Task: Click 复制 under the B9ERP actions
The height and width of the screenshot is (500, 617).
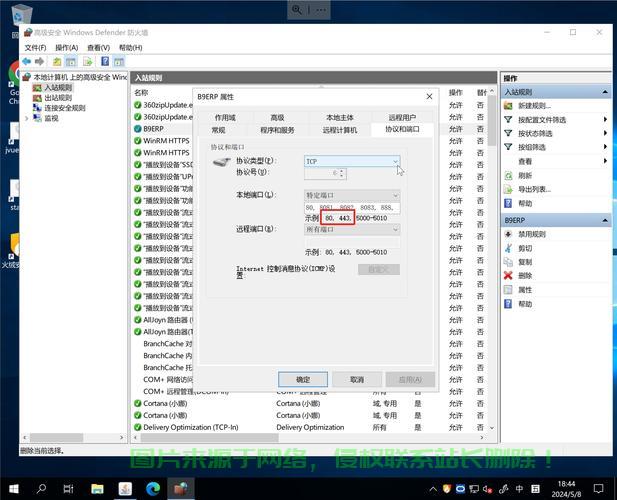Action: coord(525,262)
